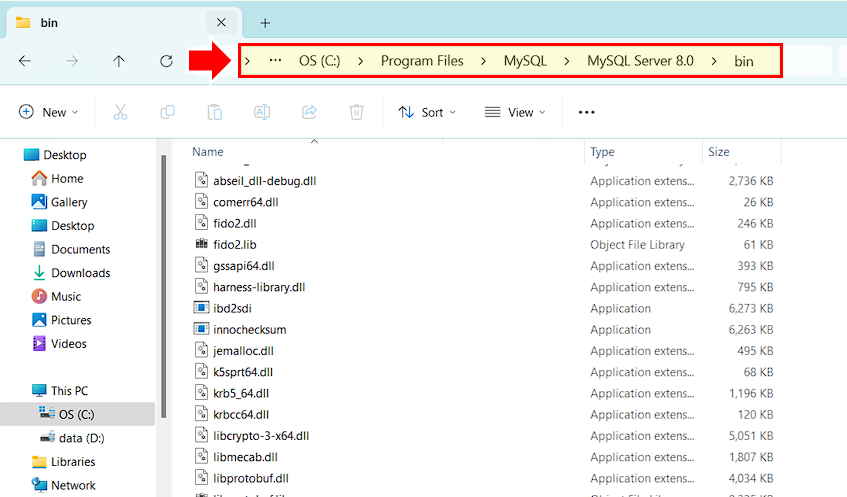Screen dimensions: 847x497
Task: Click the bin breadcrumb segment
Action: pyautogui.click(x=744, y=61)
